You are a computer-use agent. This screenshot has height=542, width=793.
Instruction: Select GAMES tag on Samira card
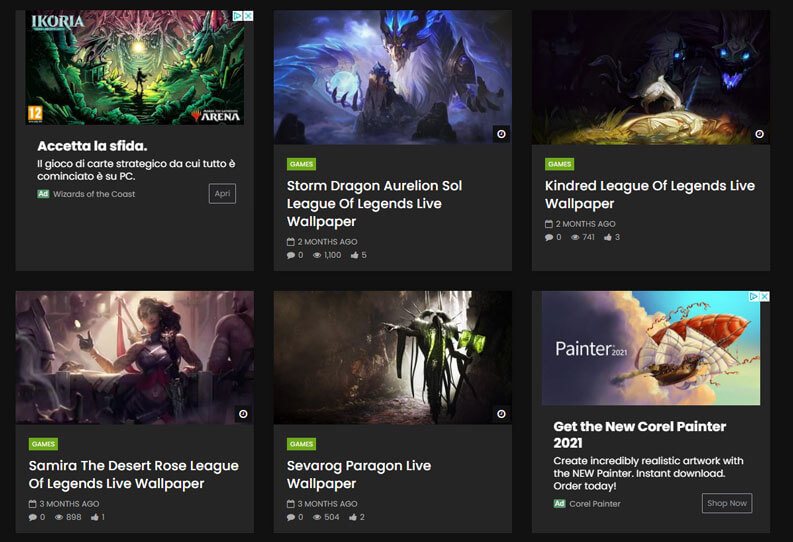43,444
